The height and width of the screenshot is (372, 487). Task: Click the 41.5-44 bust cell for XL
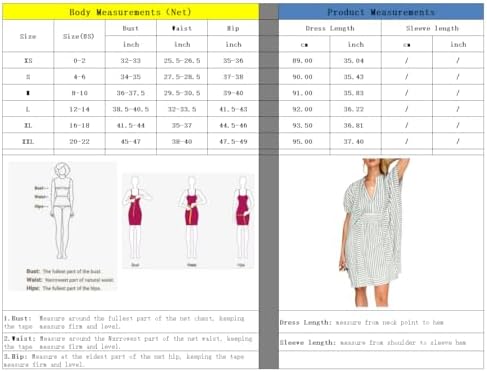pos(131,125)
